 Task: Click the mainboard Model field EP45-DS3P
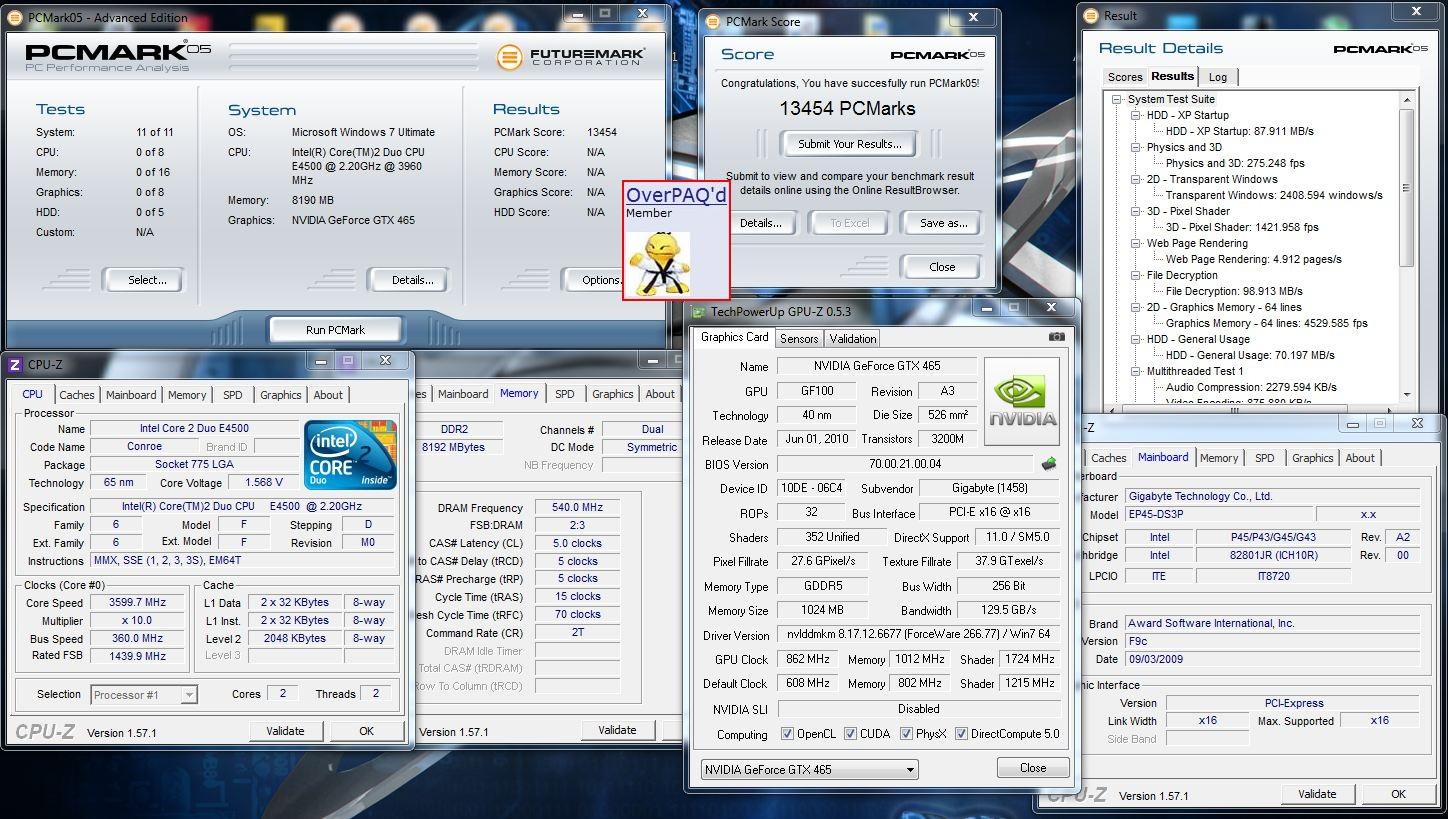[1219, 514]
